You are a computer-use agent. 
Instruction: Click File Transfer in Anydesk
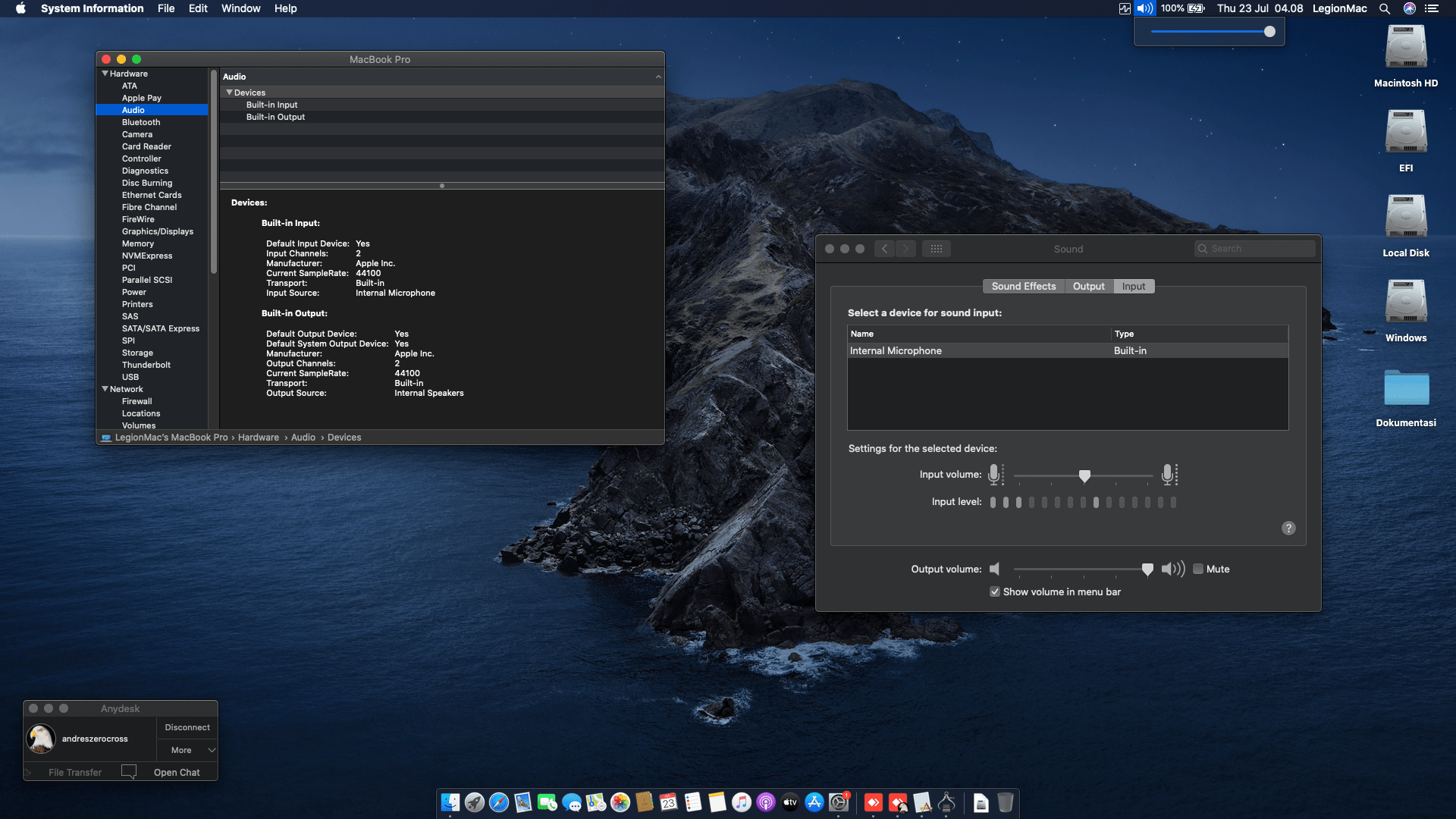(x=75, y=772)
